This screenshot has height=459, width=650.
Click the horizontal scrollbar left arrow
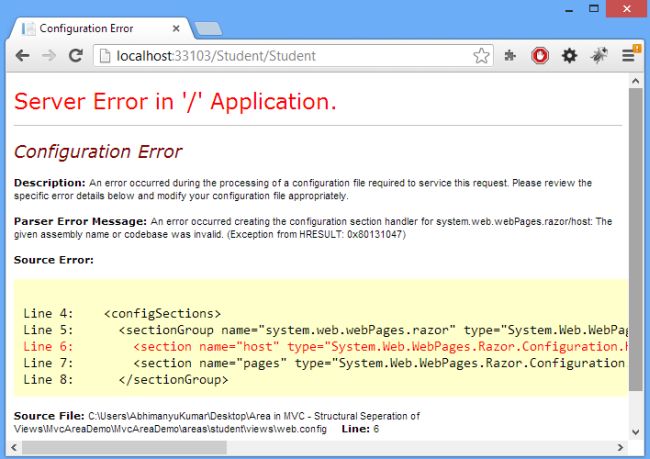coord(14,447)
